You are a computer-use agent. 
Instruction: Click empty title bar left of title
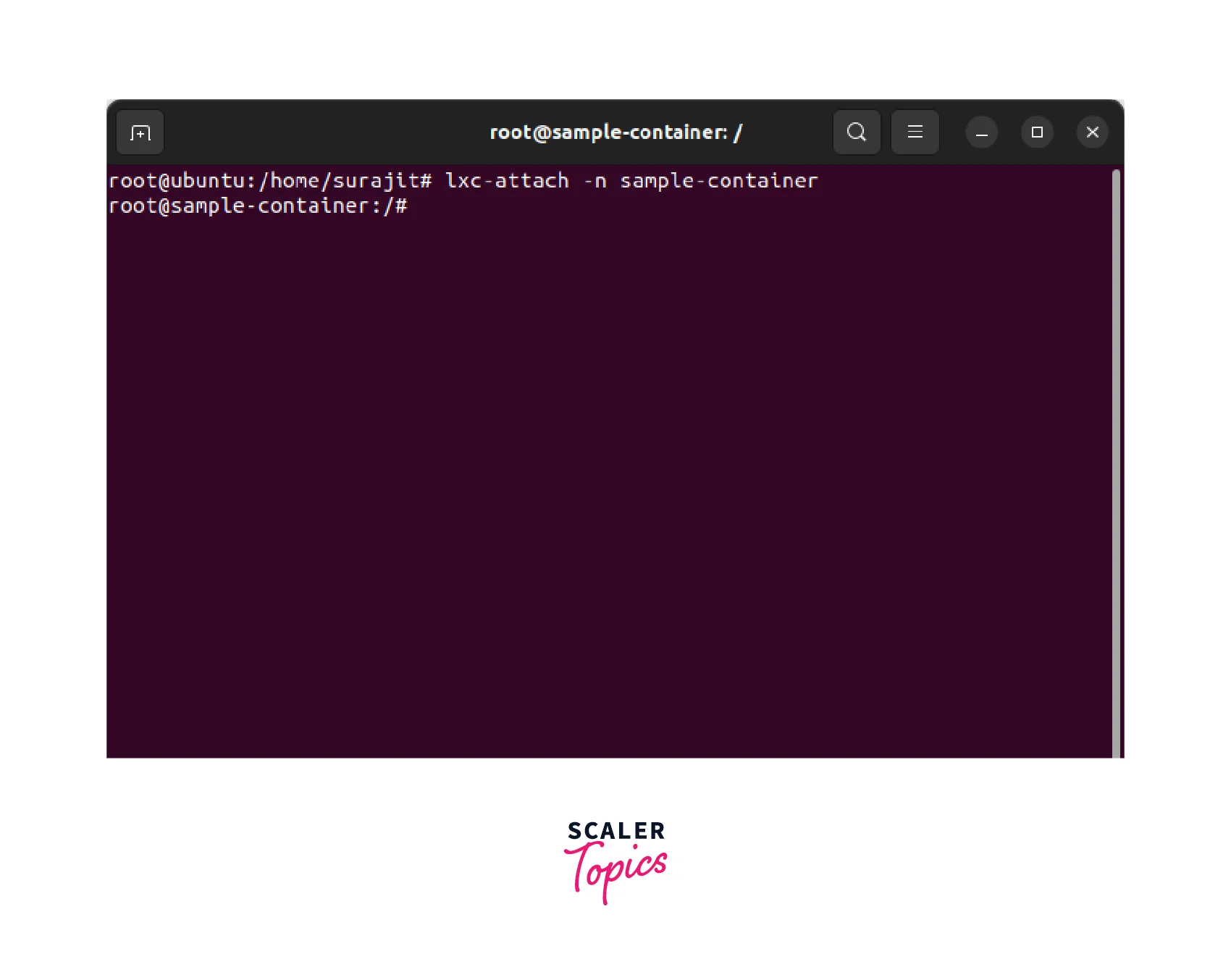(326, 132)
